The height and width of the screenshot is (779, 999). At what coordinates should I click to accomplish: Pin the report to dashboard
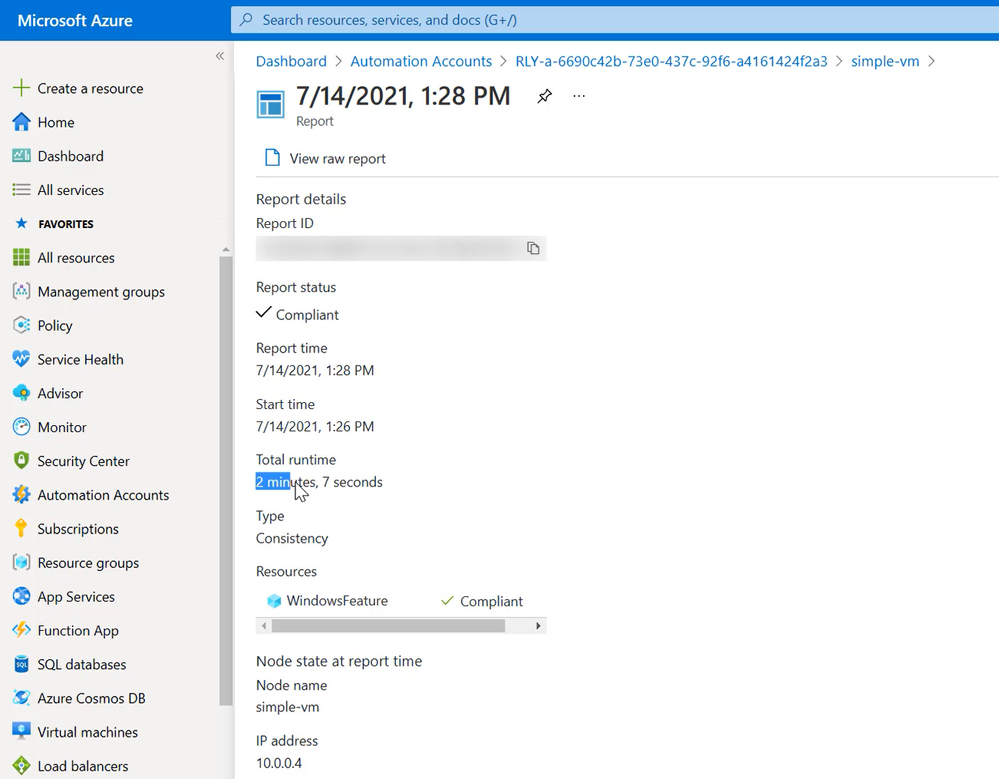click(x=544, y=96)
